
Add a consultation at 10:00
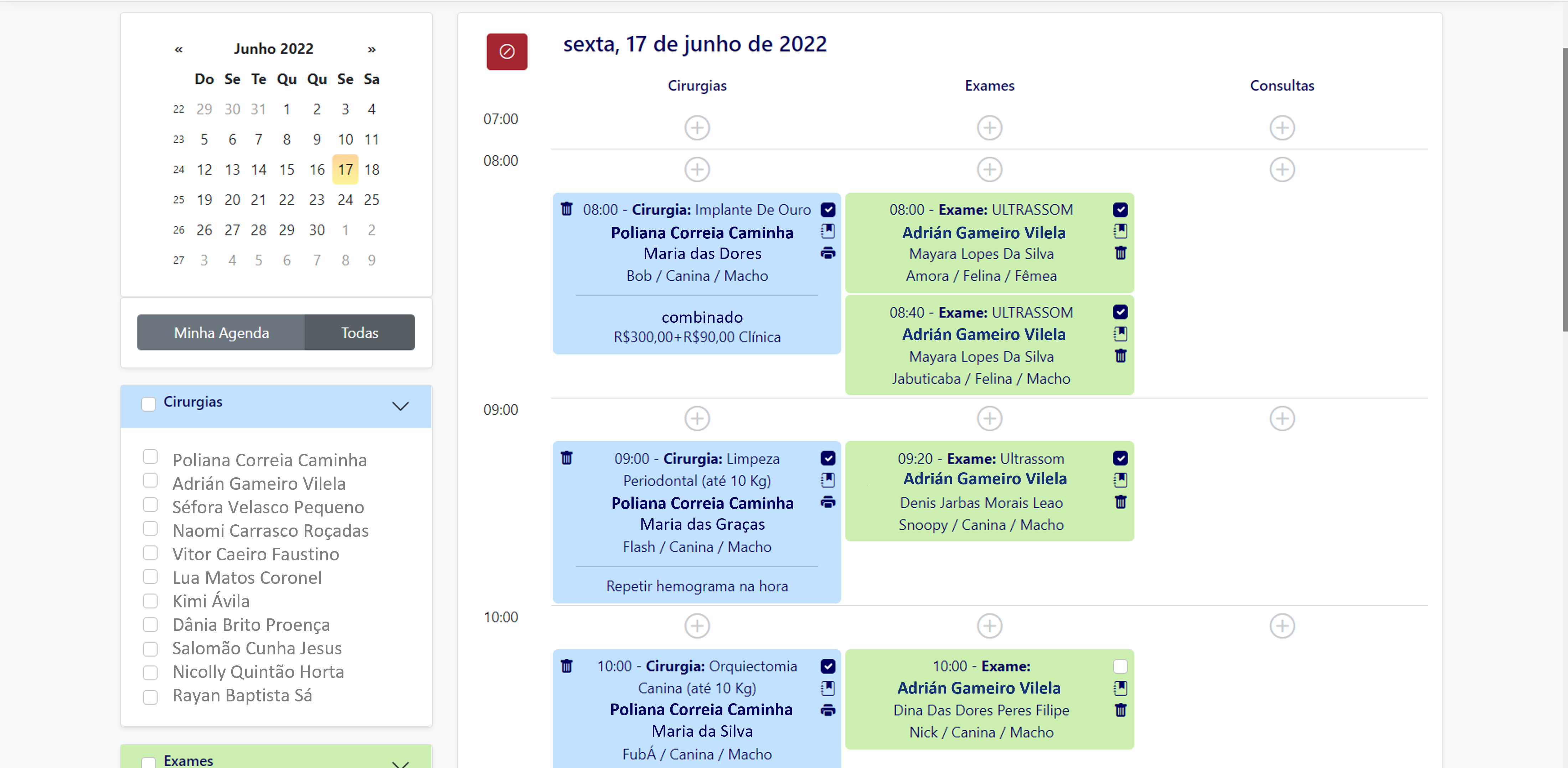tap(1282, 626)
